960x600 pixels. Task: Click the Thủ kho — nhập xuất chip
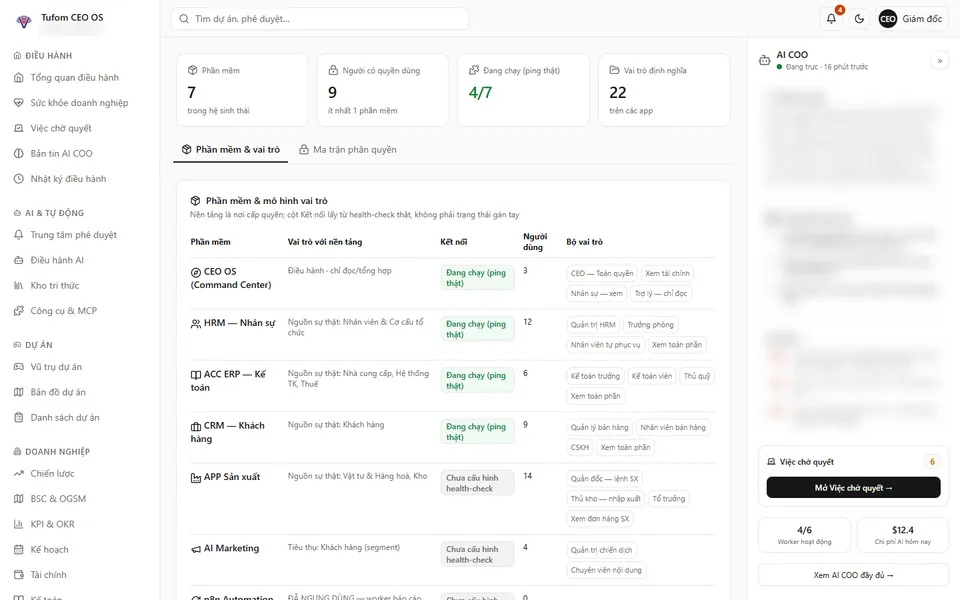(x=606, y=499)
